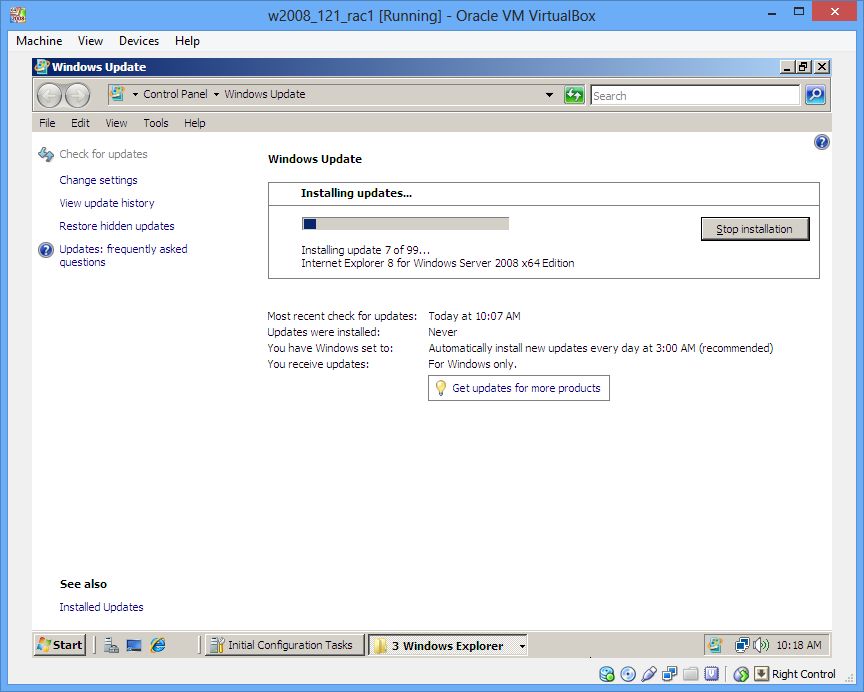Screen dimensions: 864x692
Task: Click the Back navigation arrow button
Action: (49, 96)
